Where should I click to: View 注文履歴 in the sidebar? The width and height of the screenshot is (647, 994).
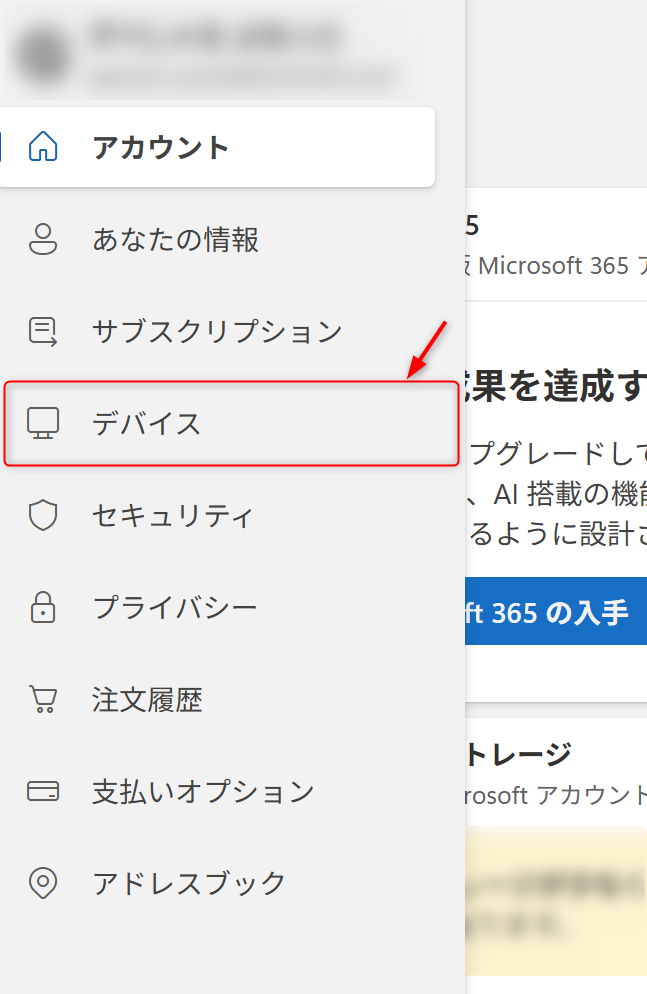147,700
